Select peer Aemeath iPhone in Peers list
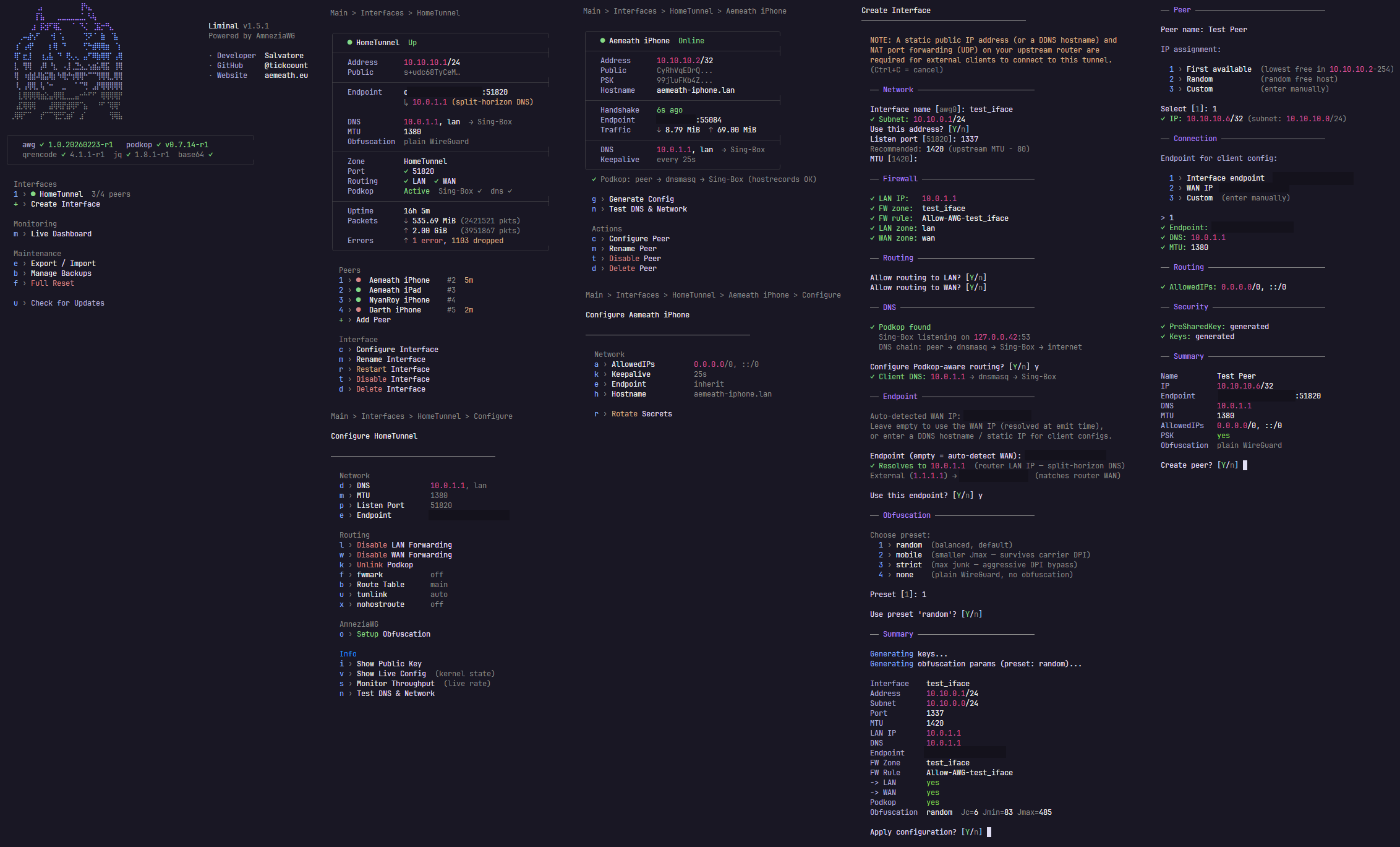 [406, 280]
